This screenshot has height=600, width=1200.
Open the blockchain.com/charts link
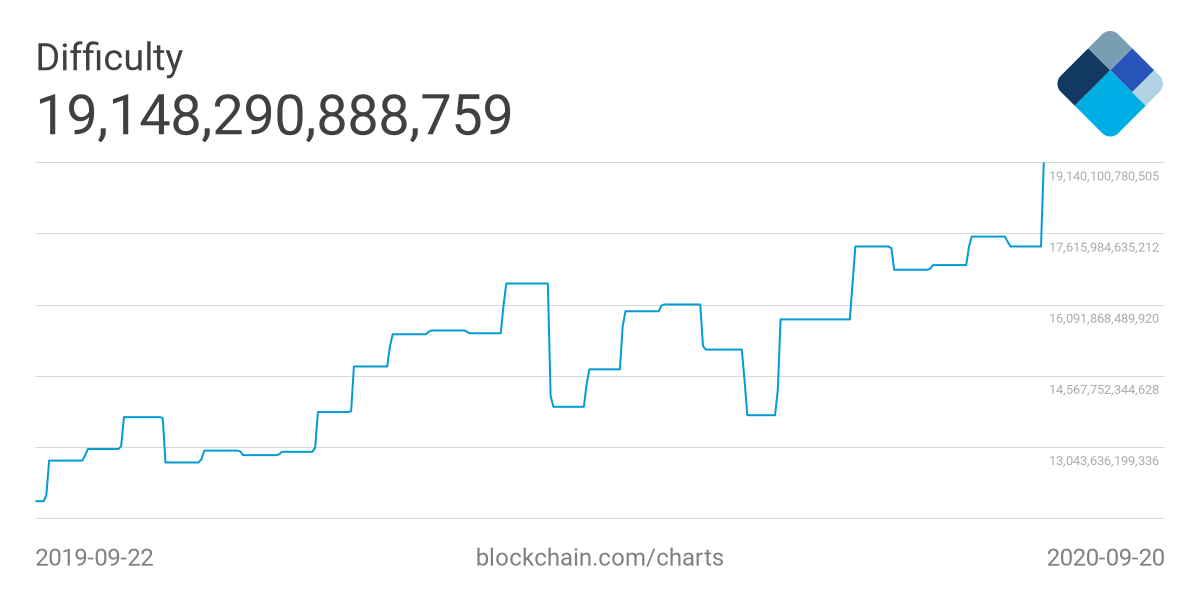click(599, 558)
